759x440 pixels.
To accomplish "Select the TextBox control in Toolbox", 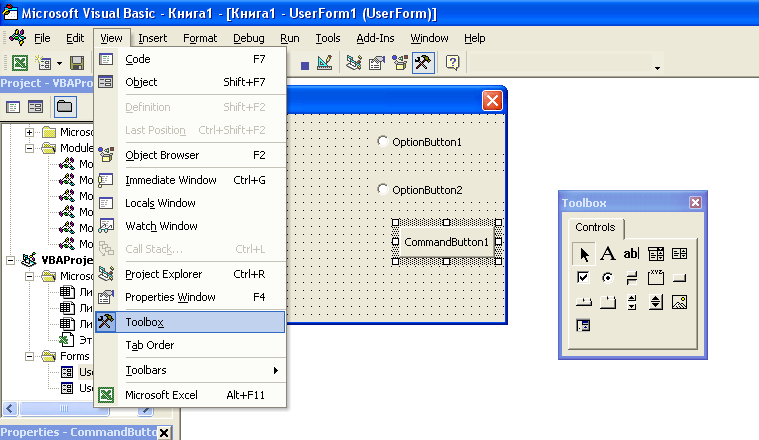I will tap(631, 254).
